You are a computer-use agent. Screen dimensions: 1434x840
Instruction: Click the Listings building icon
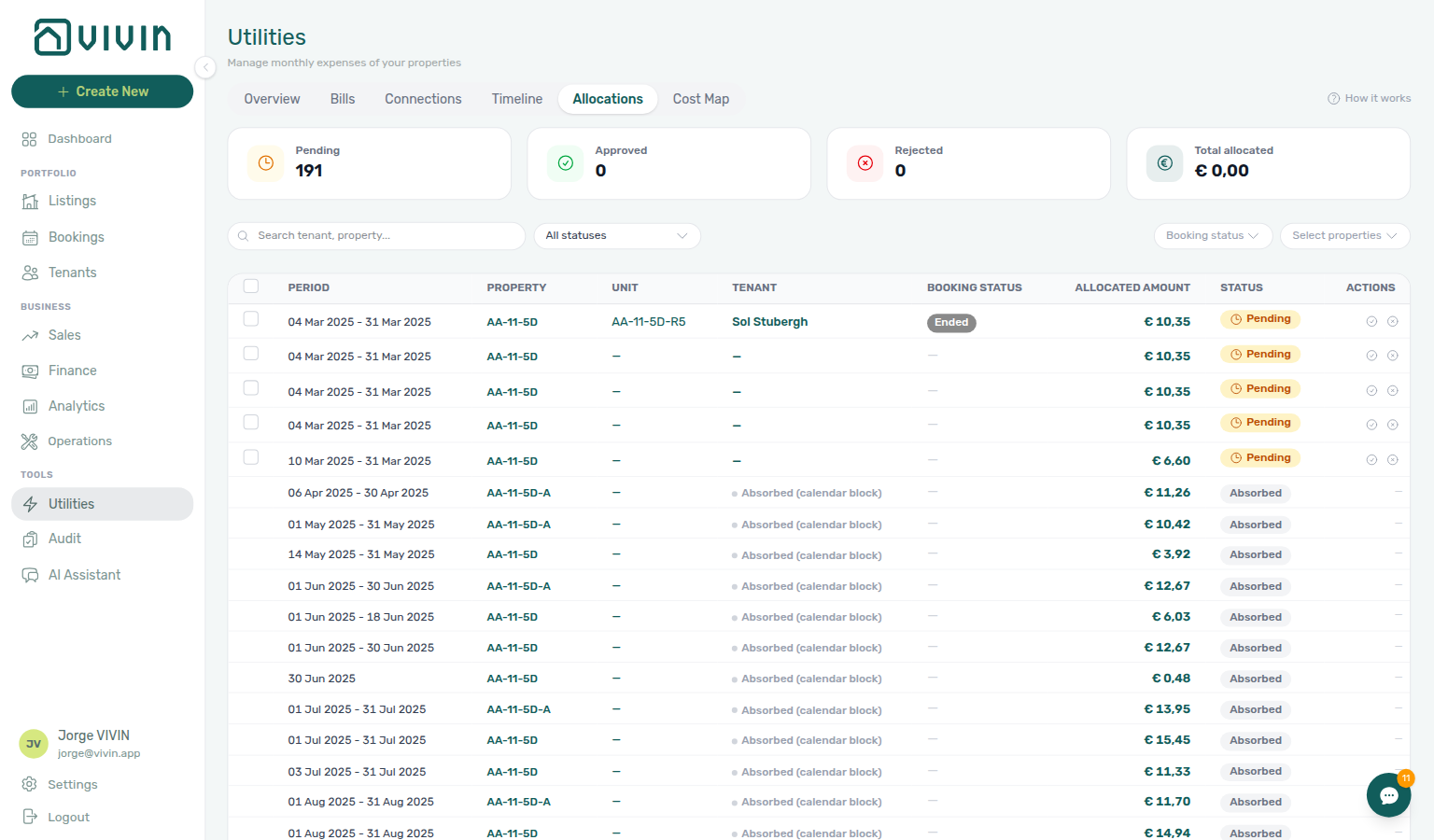30,202
